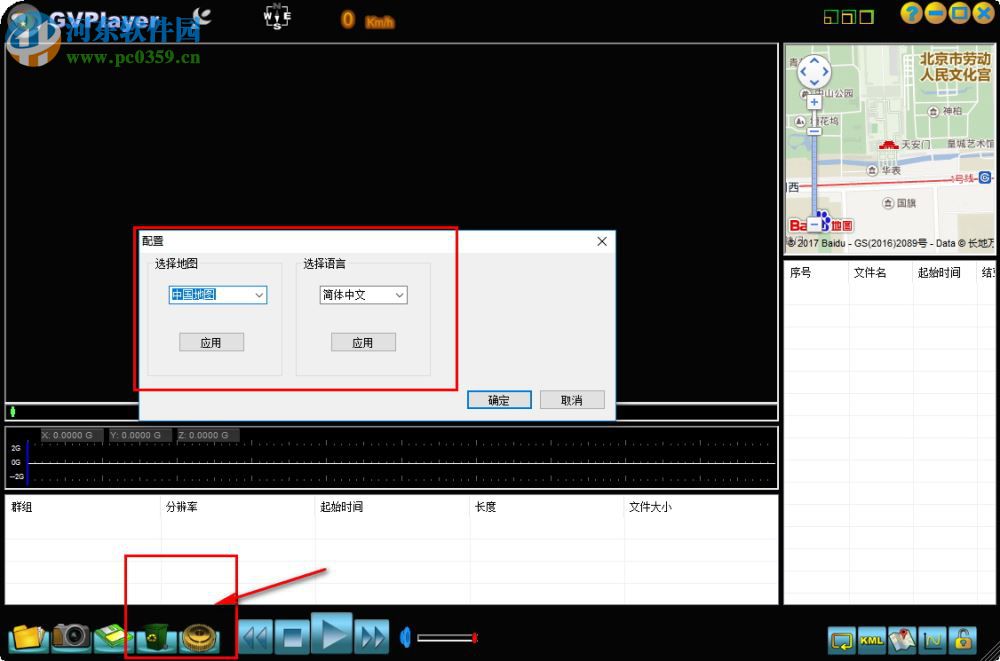
Task: Open a file using the folder icon
Action: [x=25, y=635]
